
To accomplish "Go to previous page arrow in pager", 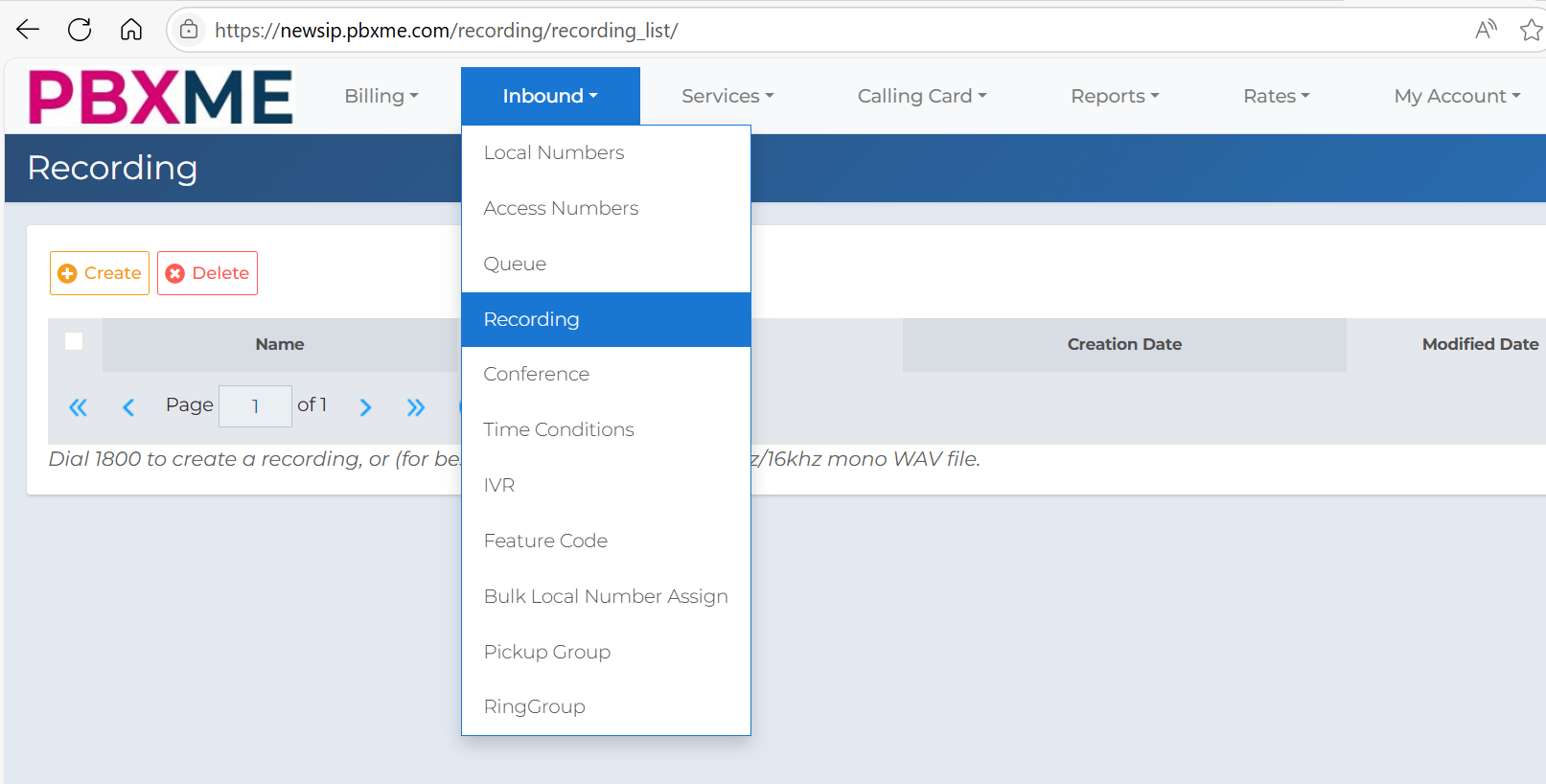I will [128, 407].
